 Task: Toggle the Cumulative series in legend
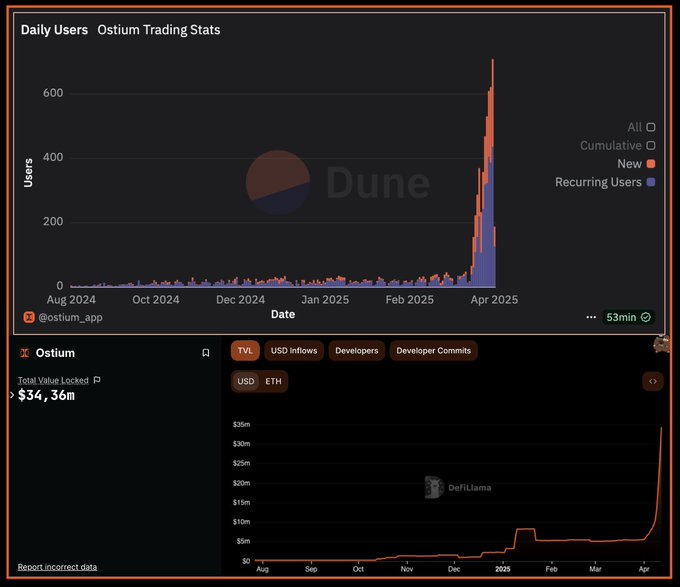click(650, 145)
